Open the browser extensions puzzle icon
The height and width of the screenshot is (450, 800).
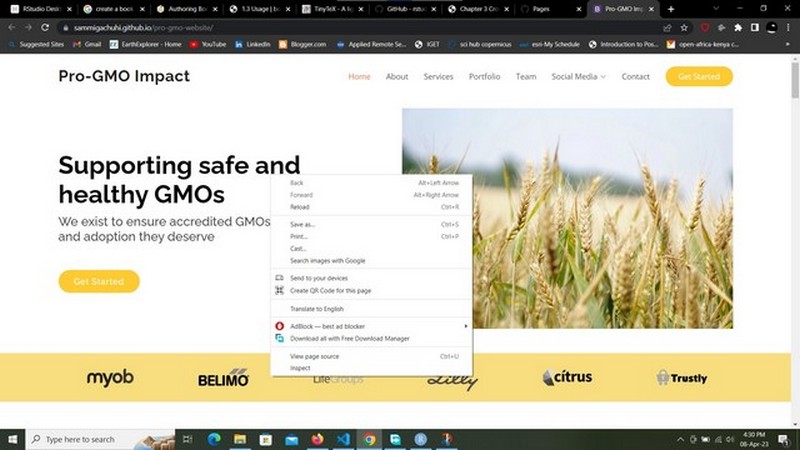[x=738, y=27]
